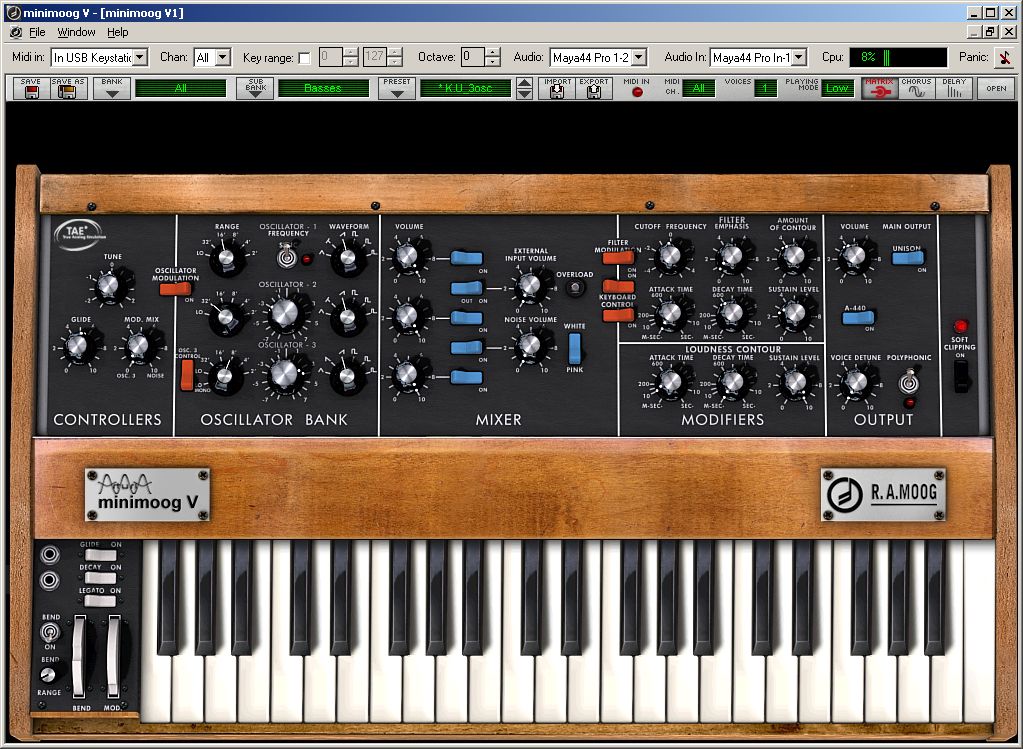Viewport: 1023px width, 749px height.
Task: Toggle the Filter Modulation orange switch
Action: [618, 258]
